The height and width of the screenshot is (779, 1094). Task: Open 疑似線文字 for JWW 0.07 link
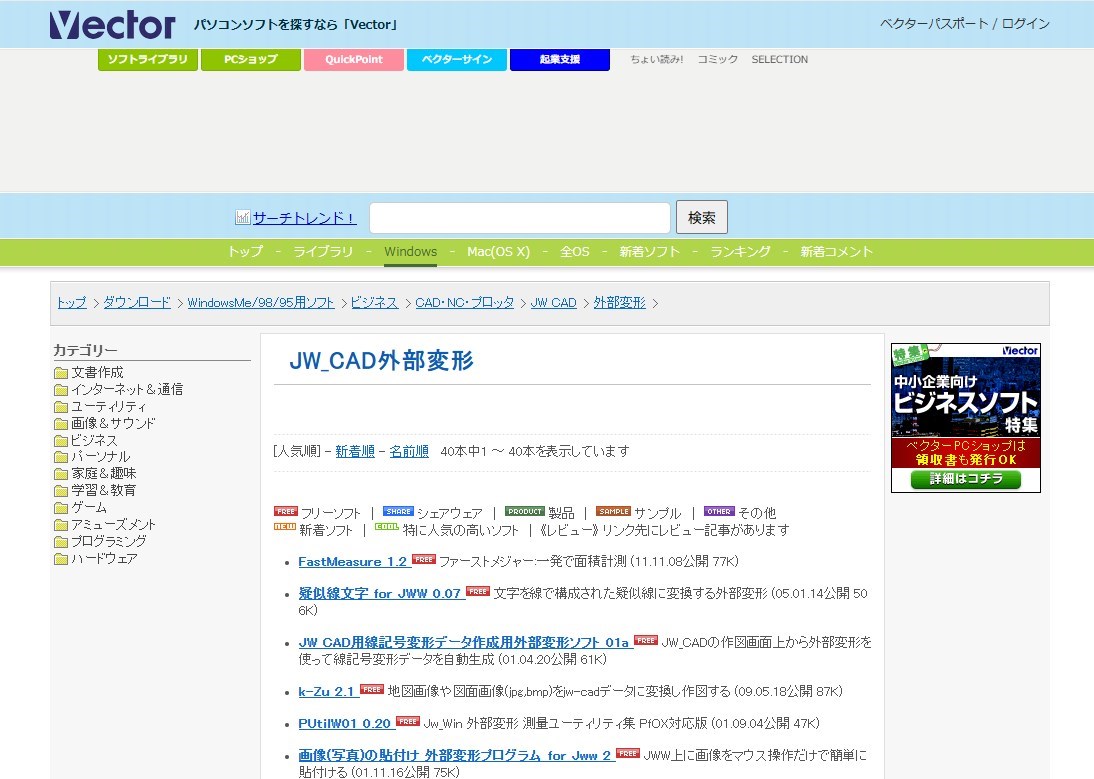pyautogui.click(x=380, y=593)
